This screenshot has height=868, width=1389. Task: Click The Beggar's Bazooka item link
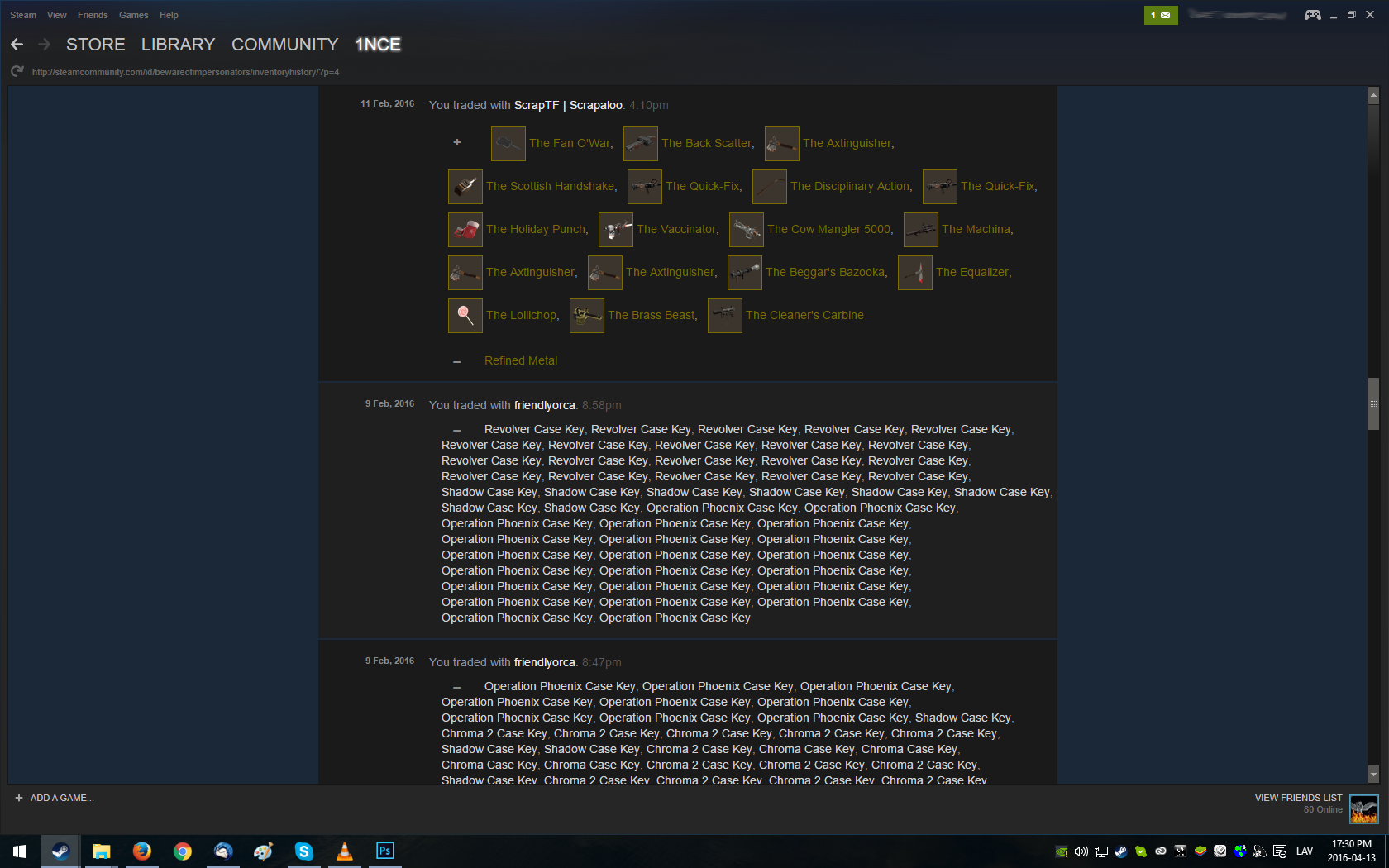[825, 272]
